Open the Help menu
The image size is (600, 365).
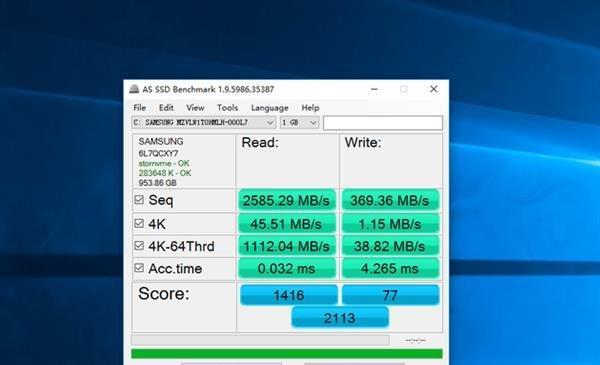click(x=310, y=108)
